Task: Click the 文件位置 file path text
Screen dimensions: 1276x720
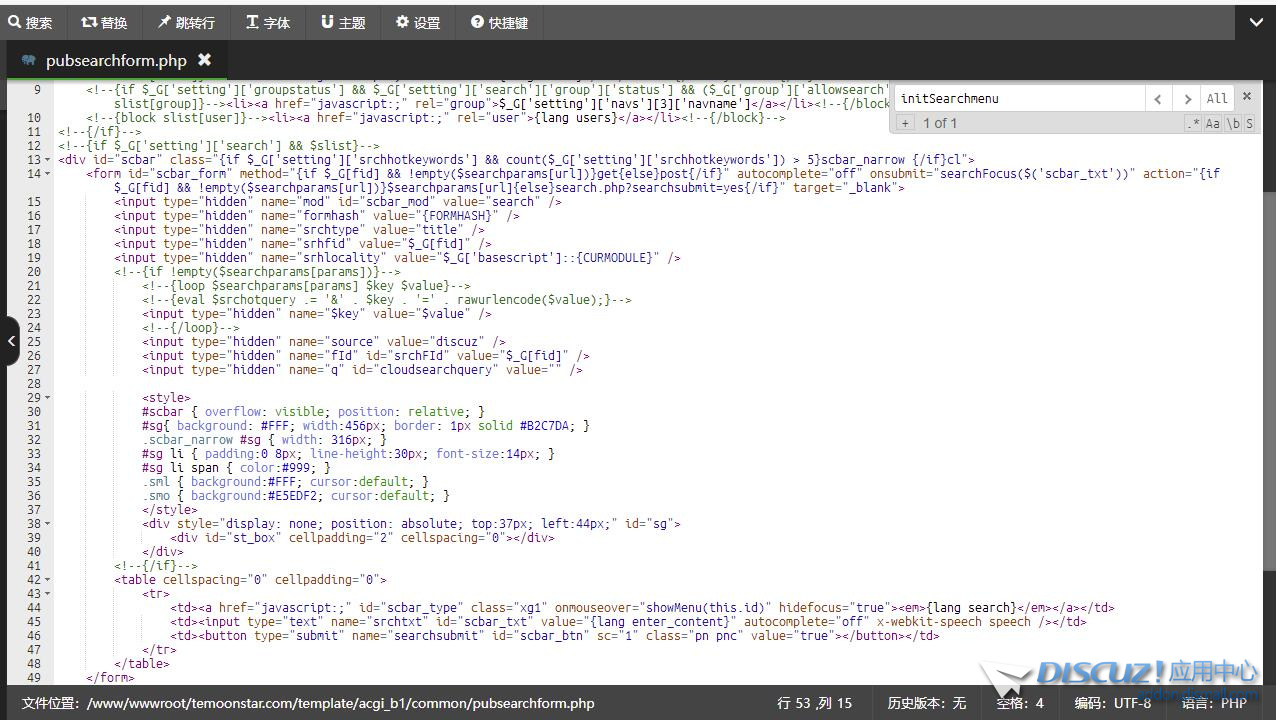Action: point(308,703)
